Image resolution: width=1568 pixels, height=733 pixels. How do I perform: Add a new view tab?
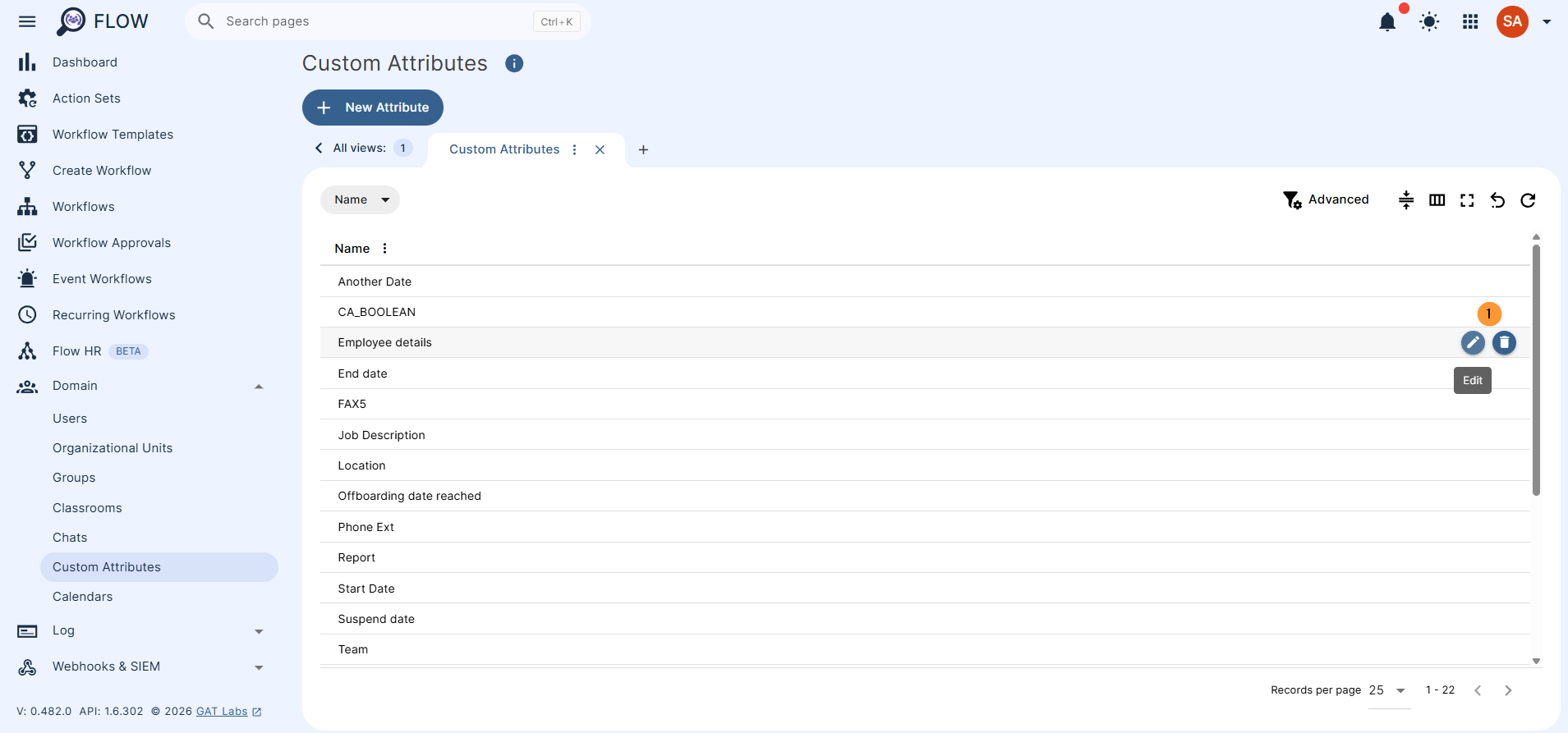643,149
